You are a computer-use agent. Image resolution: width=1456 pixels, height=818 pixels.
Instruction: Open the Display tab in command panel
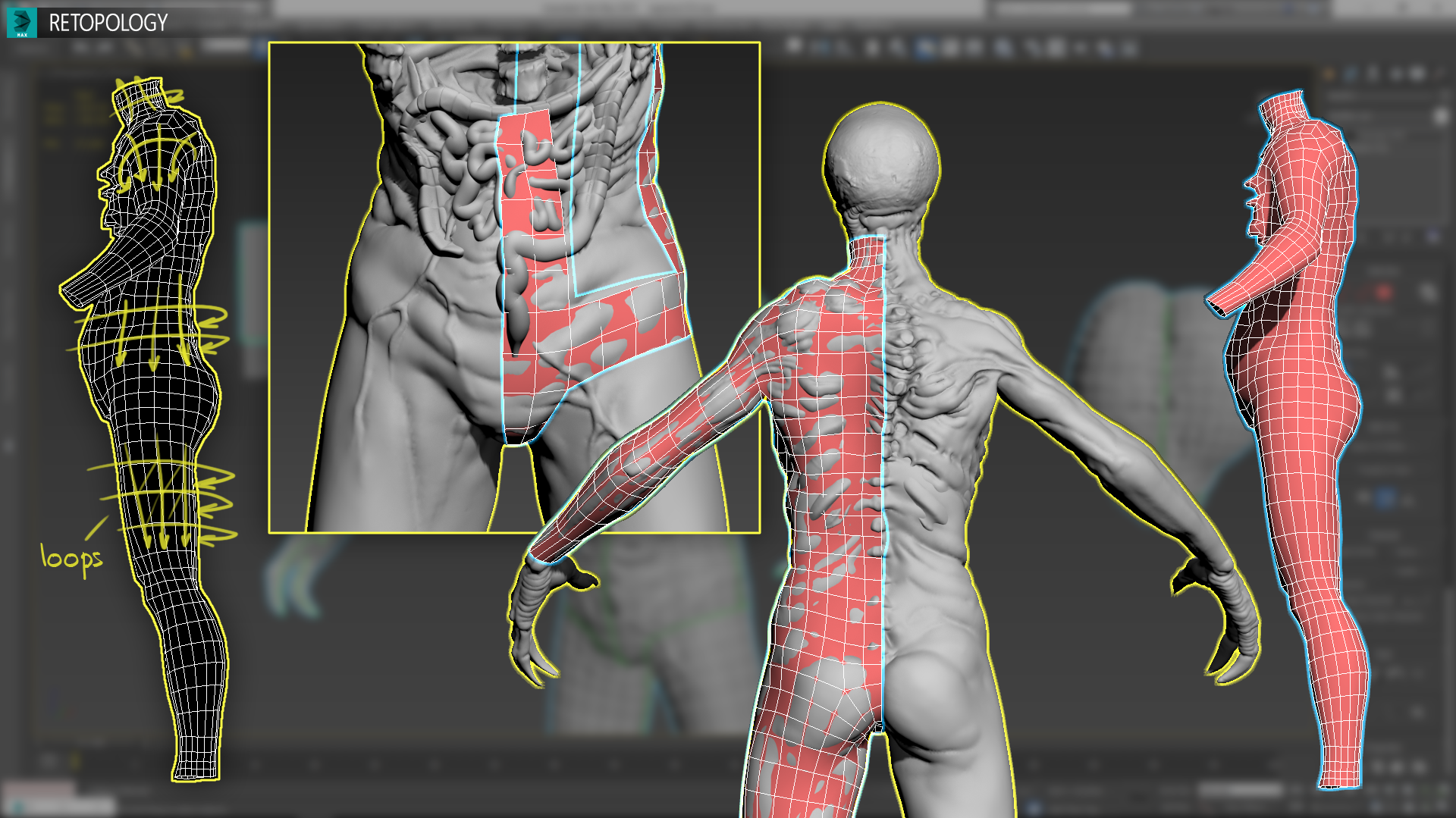[1417, 74]
